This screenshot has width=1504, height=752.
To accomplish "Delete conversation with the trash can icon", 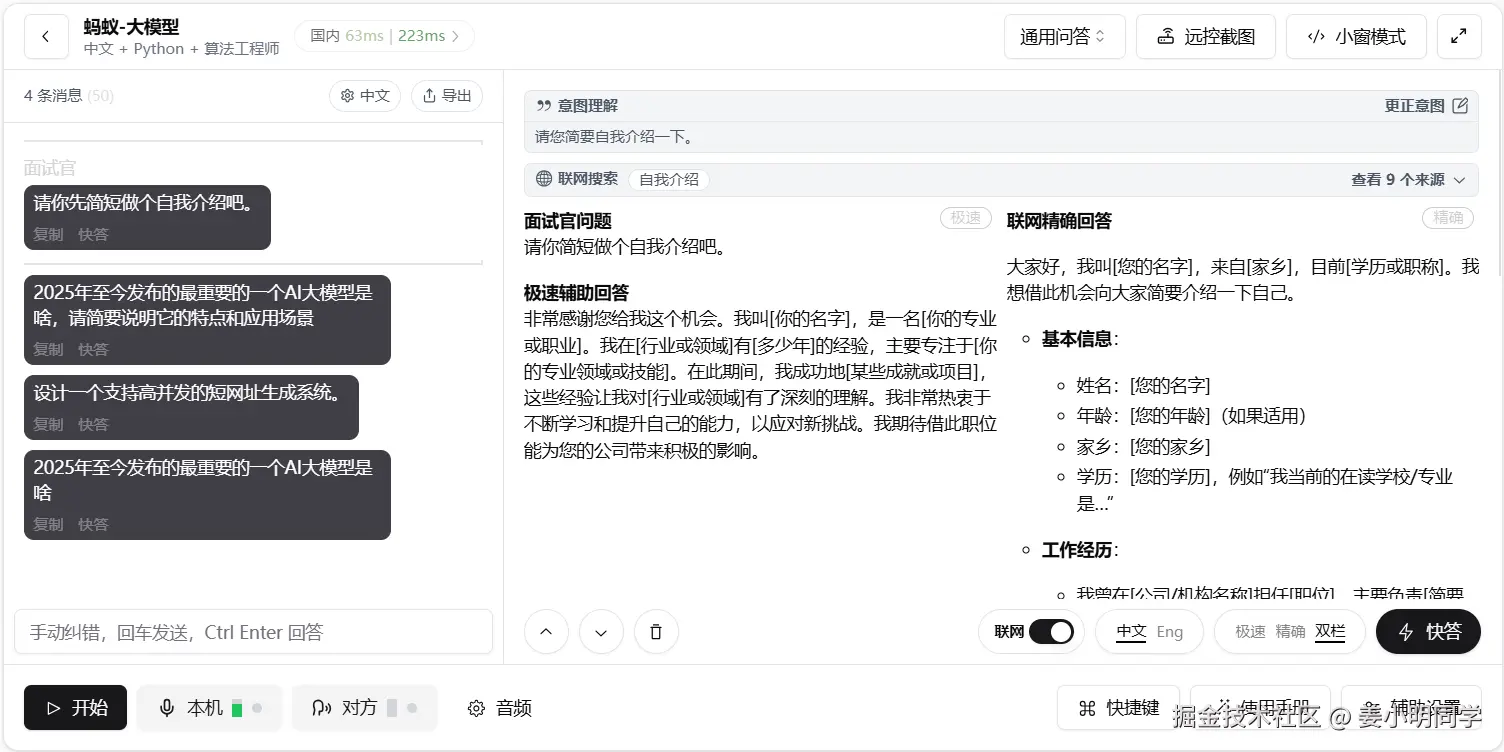I will point(656,631).
